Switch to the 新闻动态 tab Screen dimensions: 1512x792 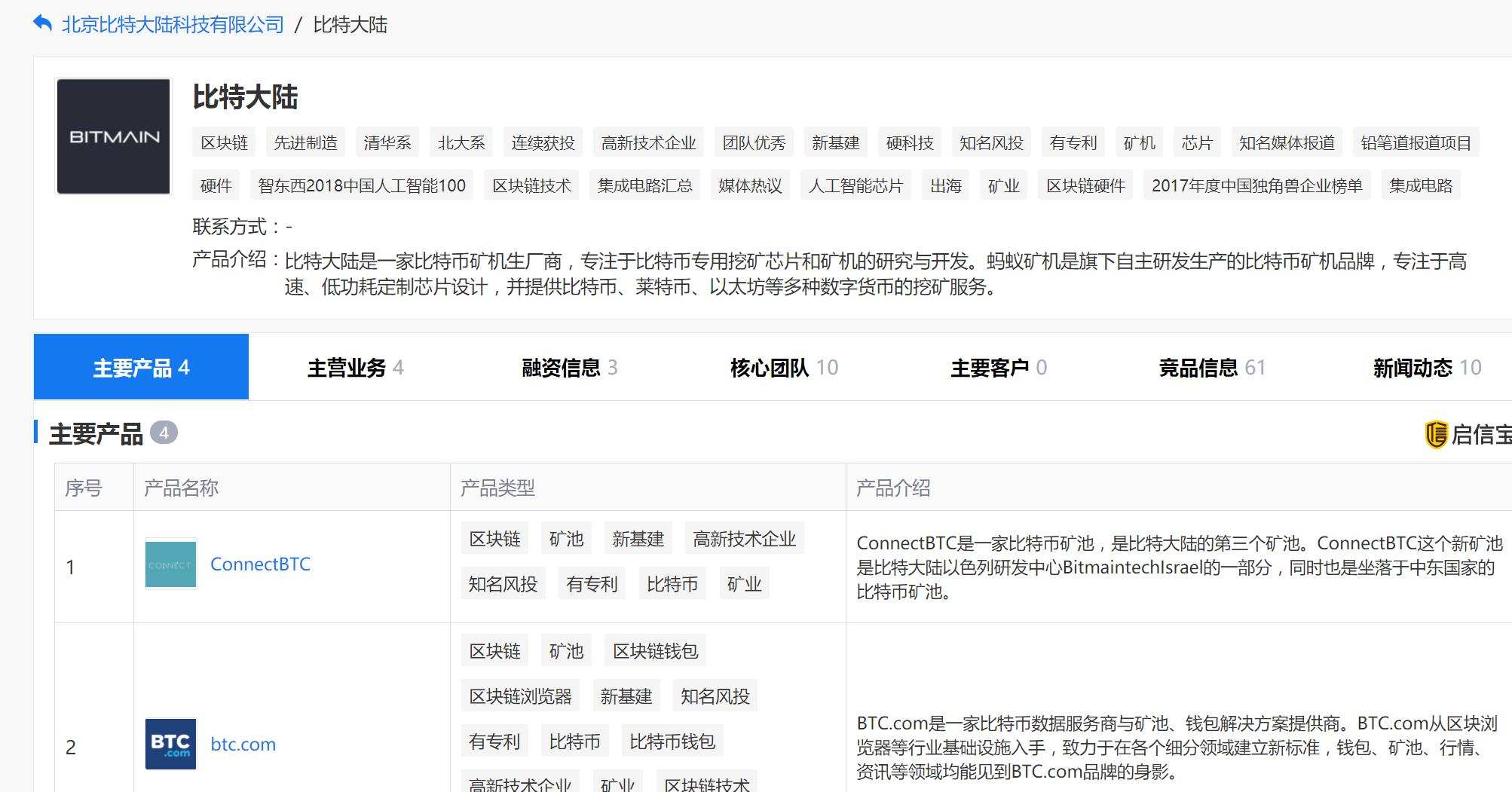click(x=1427, y=367)
